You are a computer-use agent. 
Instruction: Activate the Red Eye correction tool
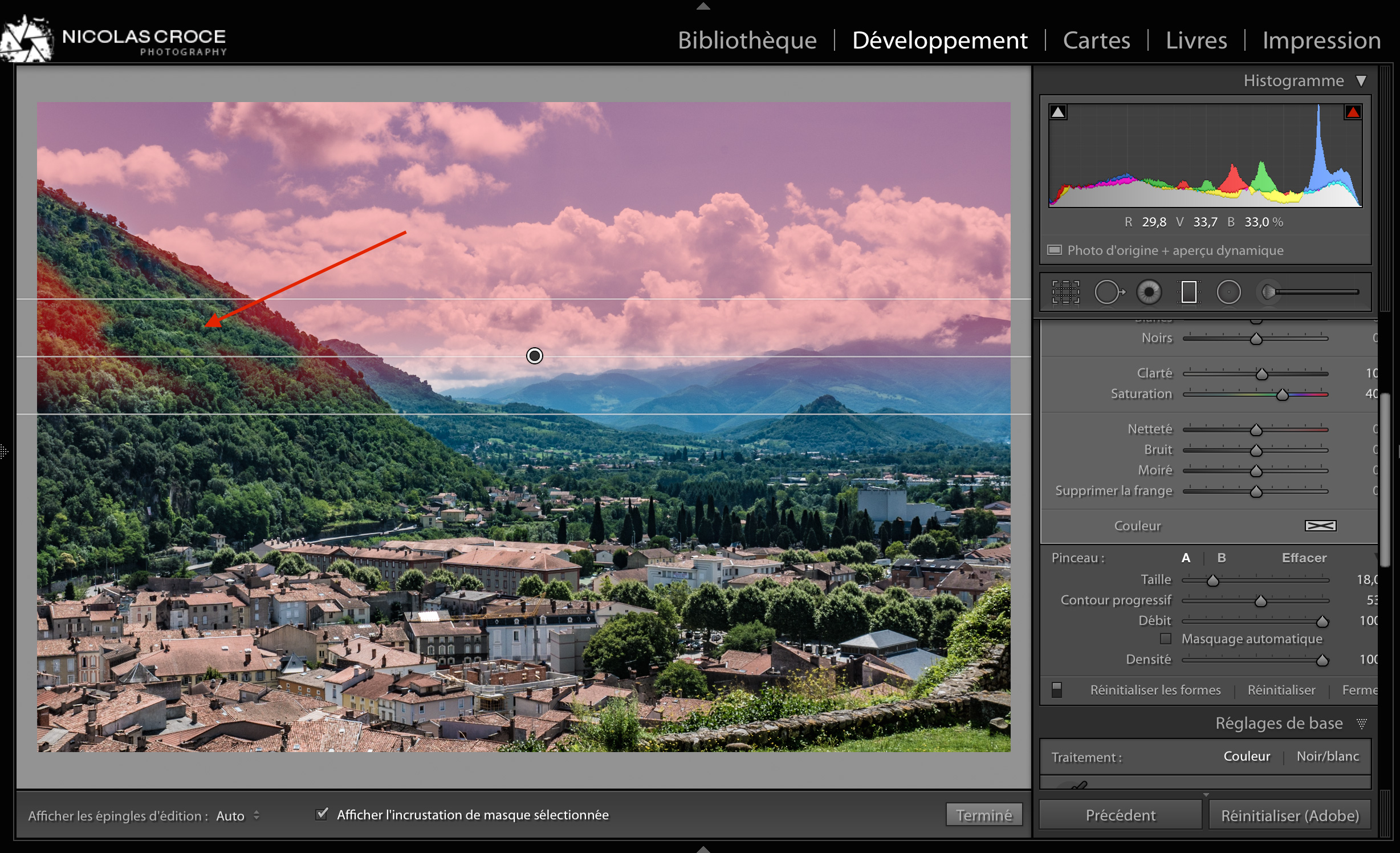1150,292
